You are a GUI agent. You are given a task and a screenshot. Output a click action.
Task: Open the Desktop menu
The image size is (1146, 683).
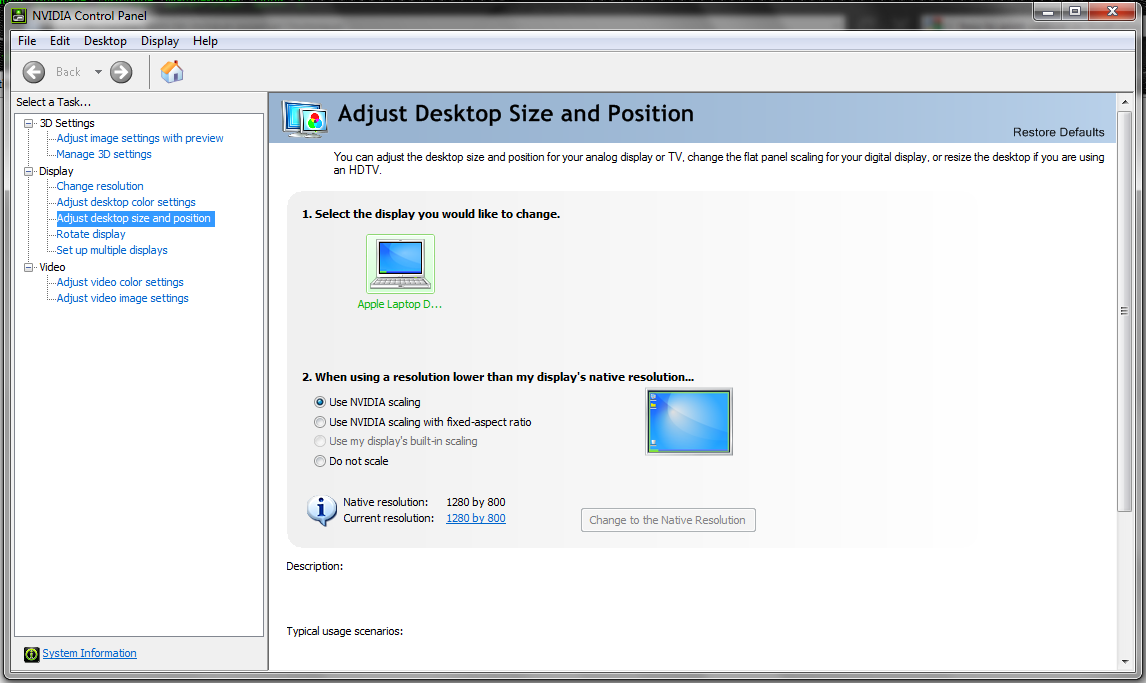tap(105, 41)
